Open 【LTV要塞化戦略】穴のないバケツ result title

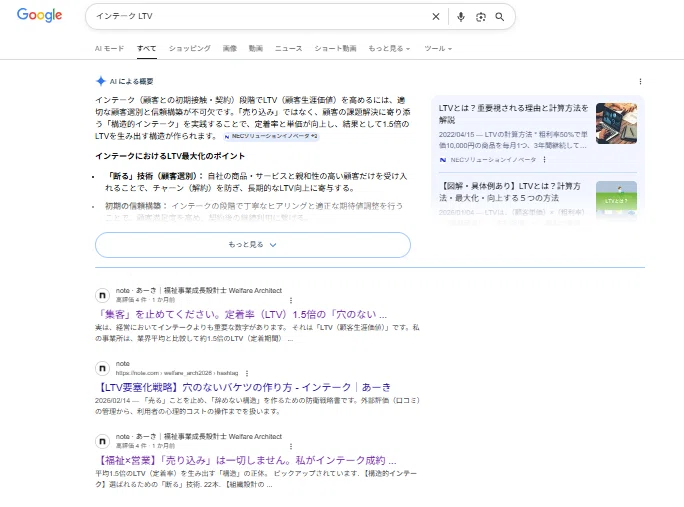point(243,387)
